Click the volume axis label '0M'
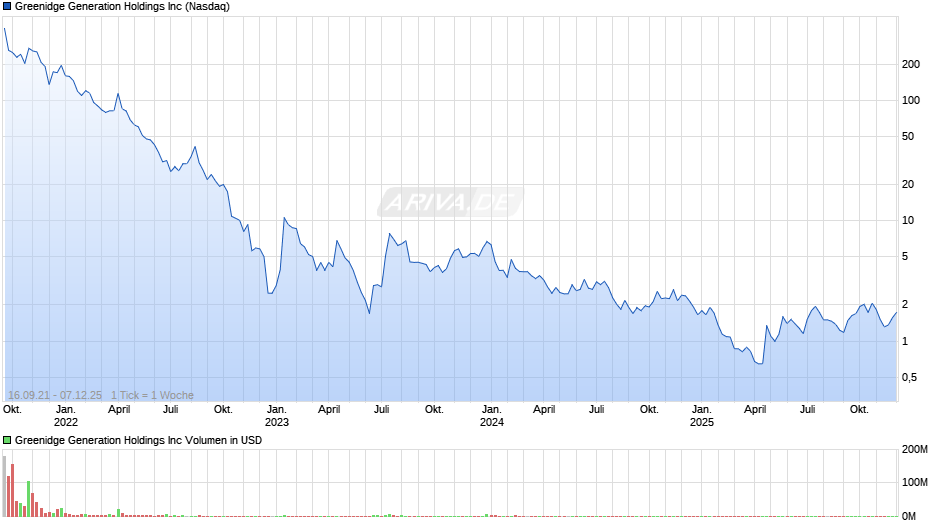The width and height of the screenshot is (940, 526). 909,516
